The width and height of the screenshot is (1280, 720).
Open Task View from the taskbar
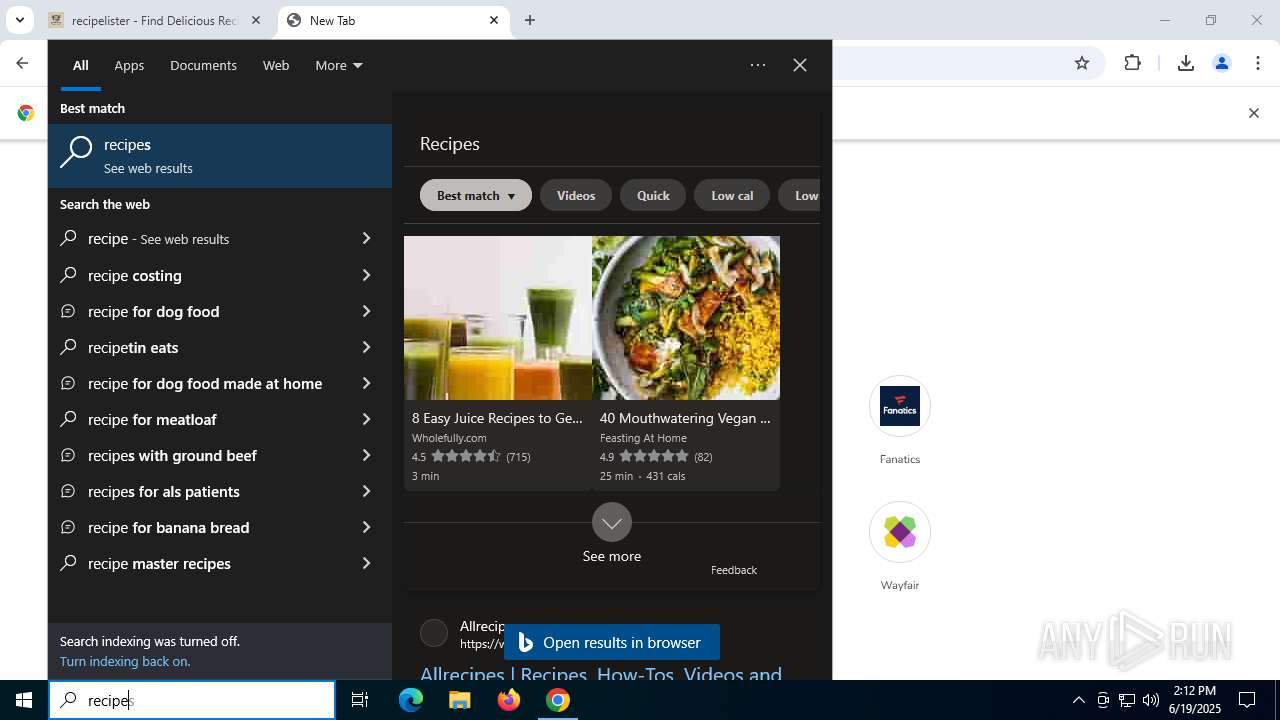(360, 700)
